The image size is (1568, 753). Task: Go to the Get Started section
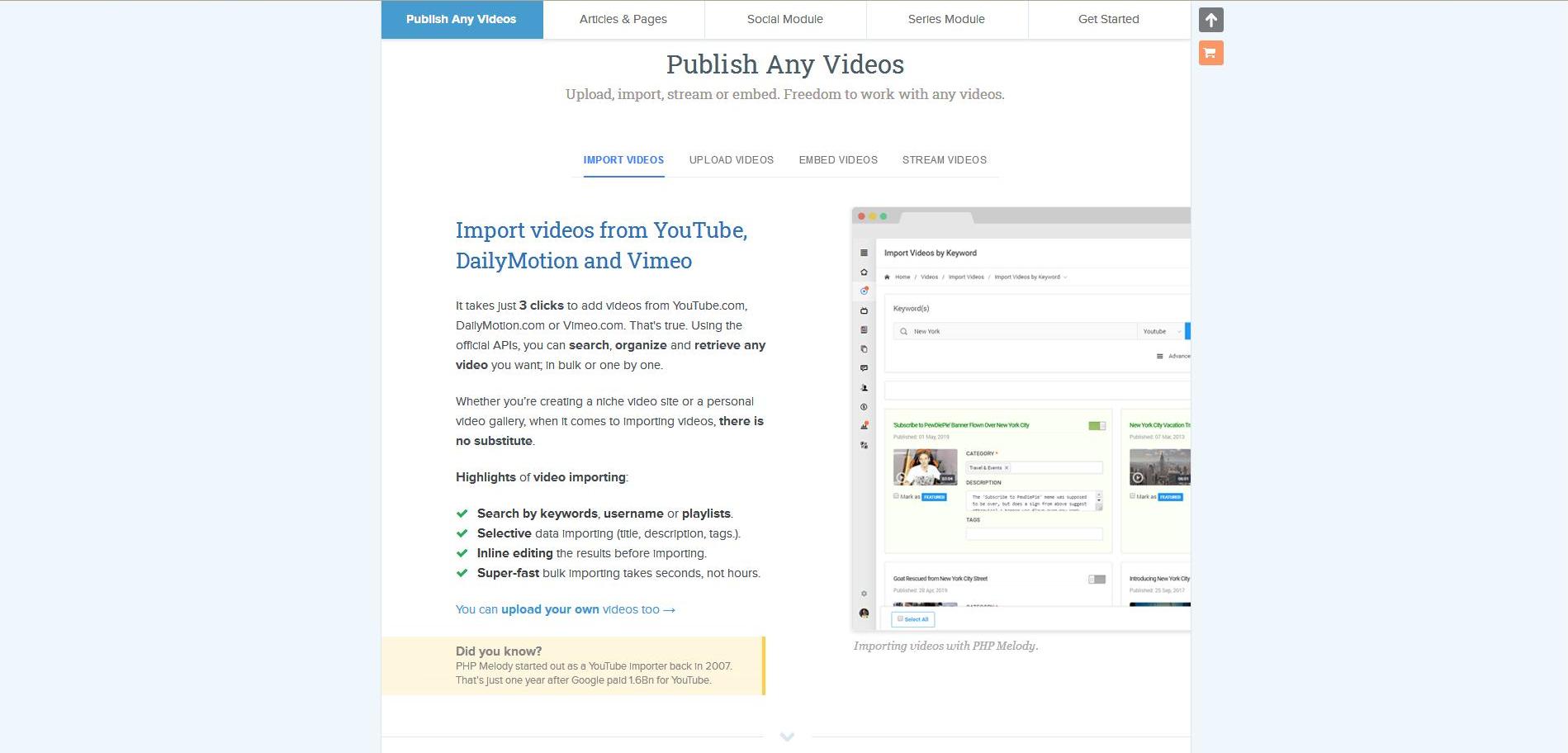1108,19
